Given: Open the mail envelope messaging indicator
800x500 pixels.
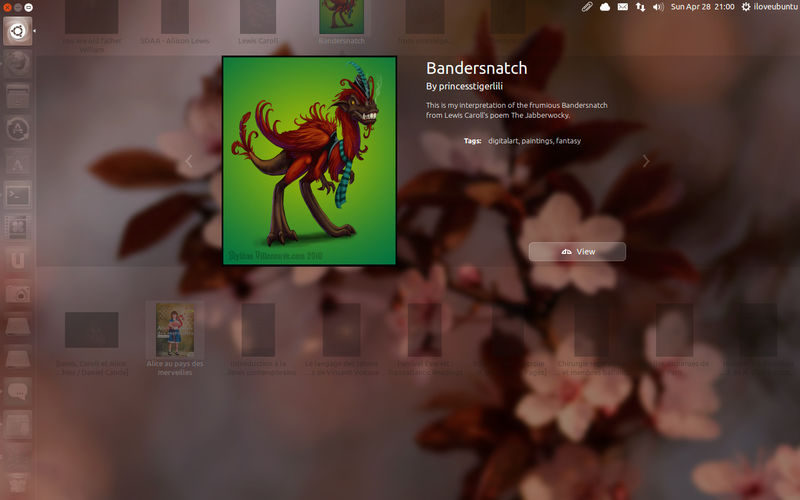Looking at the screenshot, I should pos(622,7).
